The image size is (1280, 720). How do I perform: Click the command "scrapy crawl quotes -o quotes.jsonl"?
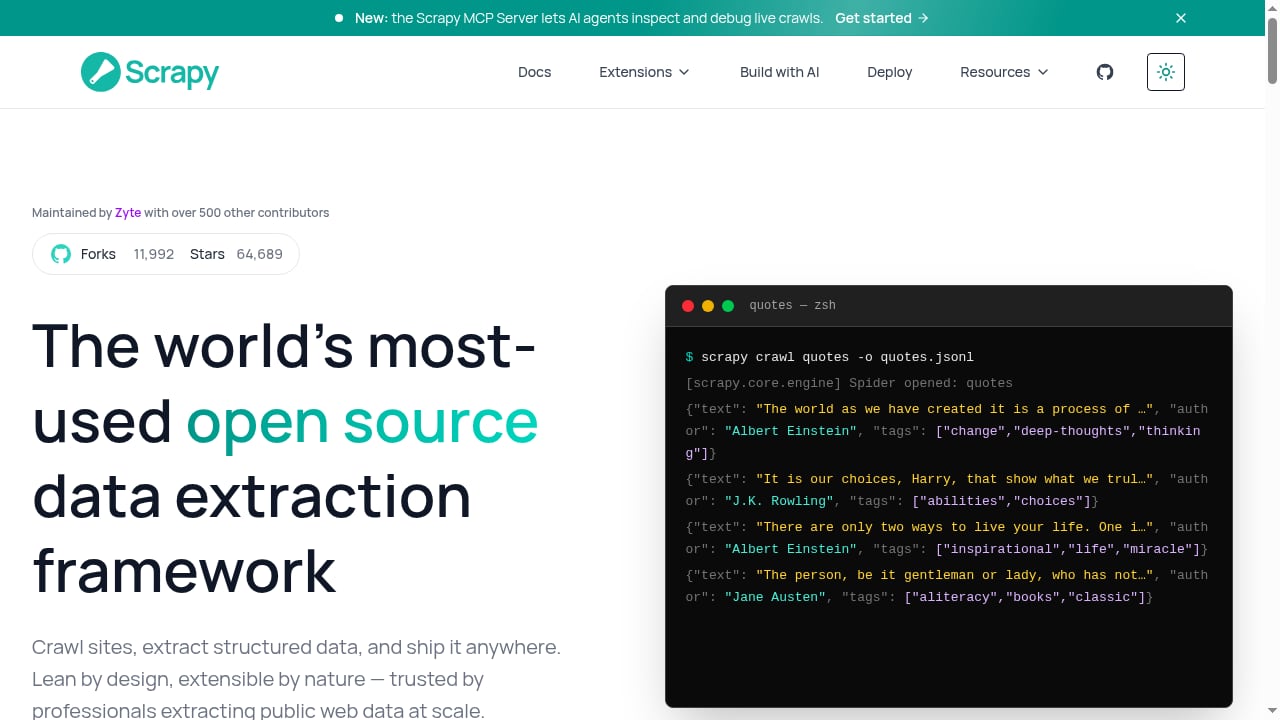pos(837,357)
